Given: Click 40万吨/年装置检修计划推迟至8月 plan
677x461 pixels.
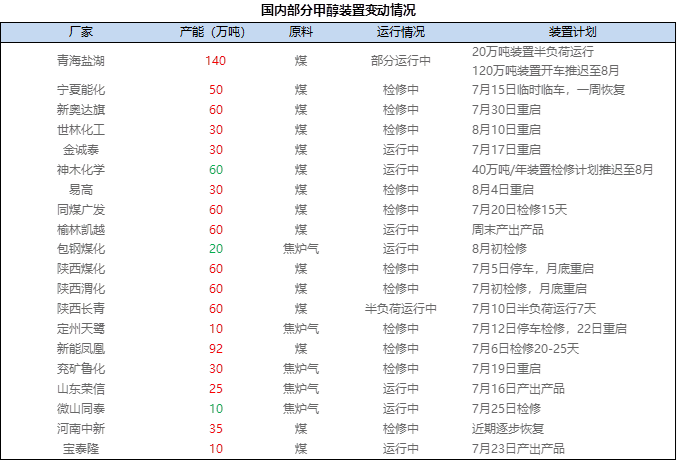Looking at the screenshot, I should point(562,170).
